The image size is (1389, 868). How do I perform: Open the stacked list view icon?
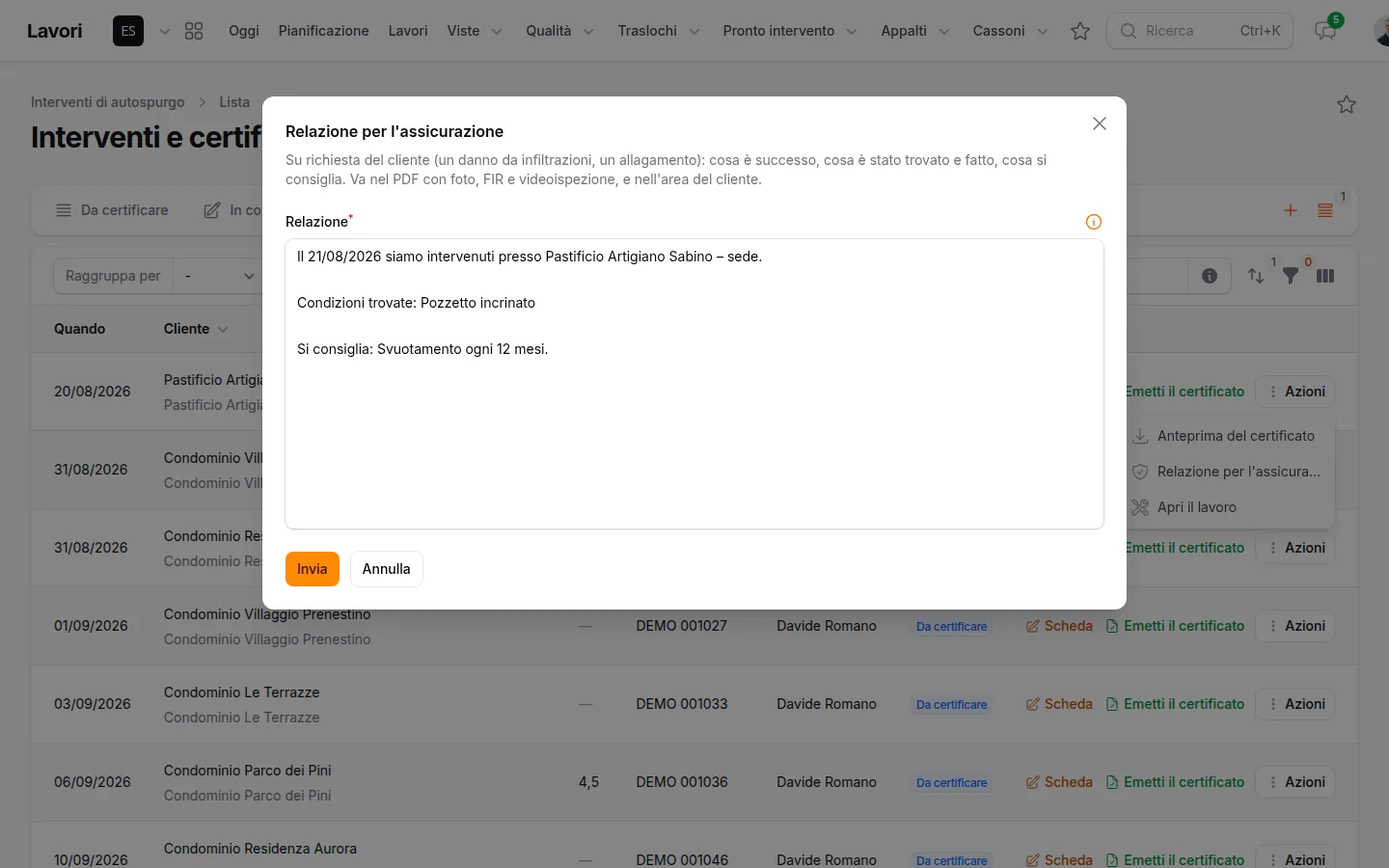[1325, 210]
